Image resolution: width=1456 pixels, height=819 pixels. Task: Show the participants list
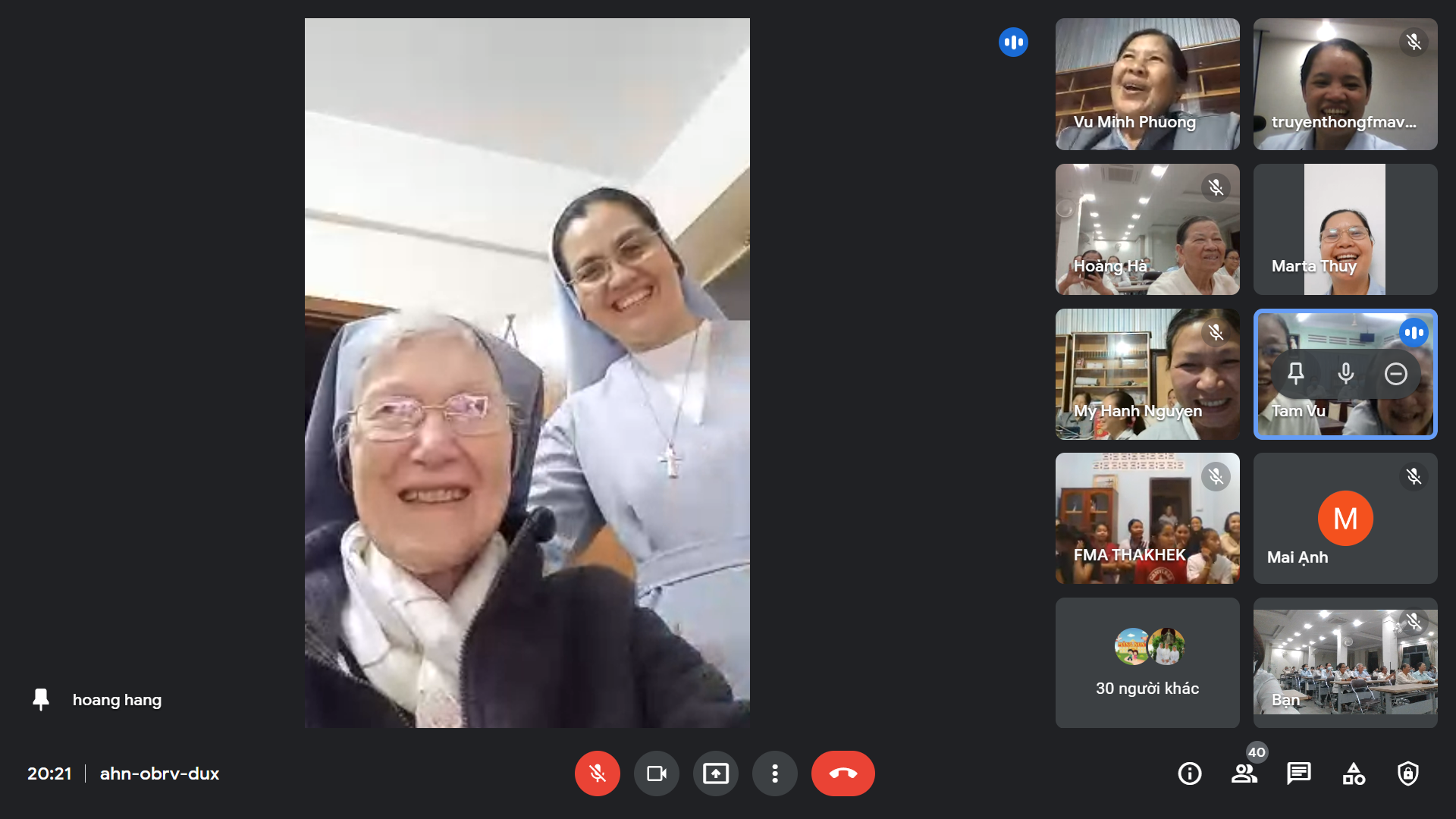[x=1244, y=773]
